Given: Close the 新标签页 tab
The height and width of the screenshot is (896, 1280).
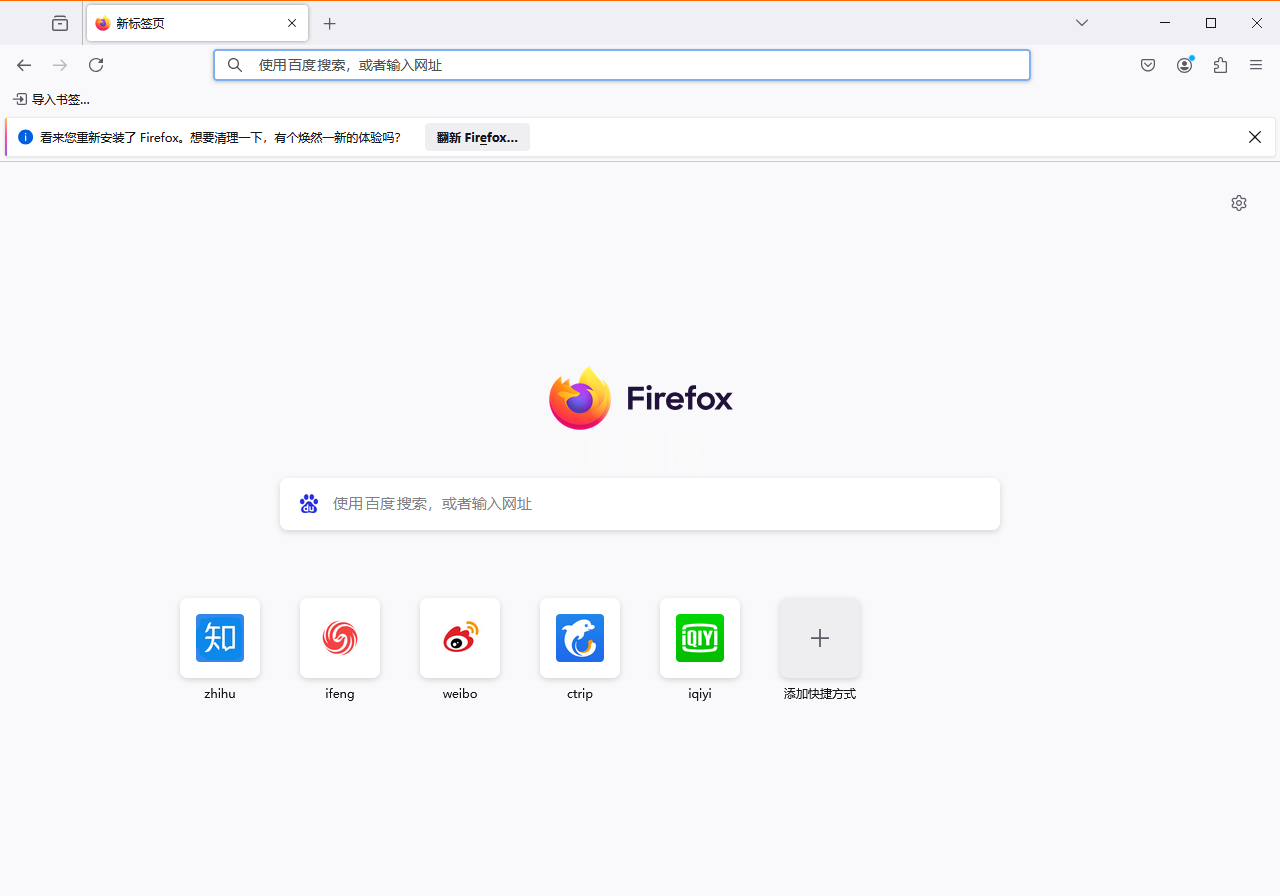Looking at the screenshot, I should point(292,23).
